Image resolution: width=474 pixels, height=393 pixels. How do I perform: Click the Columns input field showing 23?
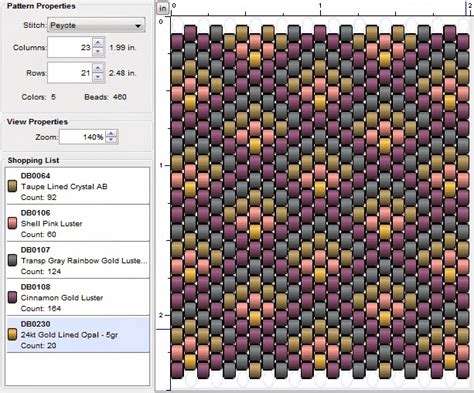coord(70,47)
